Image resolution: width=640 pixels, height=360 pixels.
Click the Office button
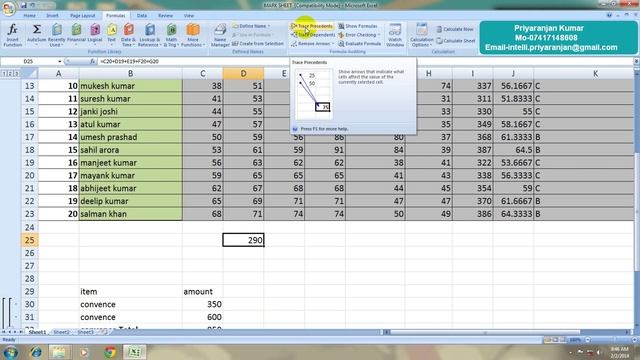8,8
